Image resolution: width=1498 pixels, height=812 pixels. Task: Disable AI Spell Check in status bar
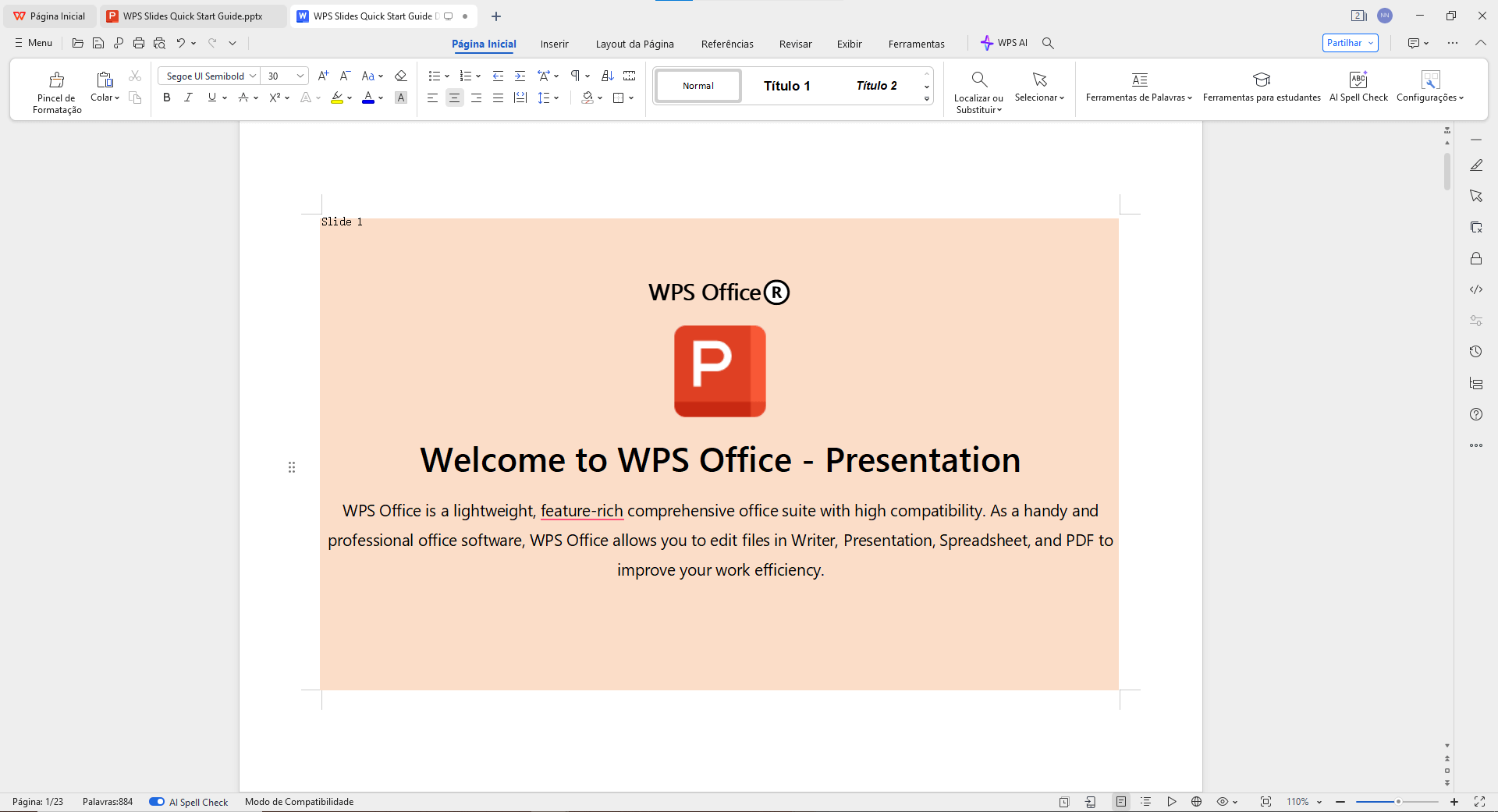coord(156,801)
